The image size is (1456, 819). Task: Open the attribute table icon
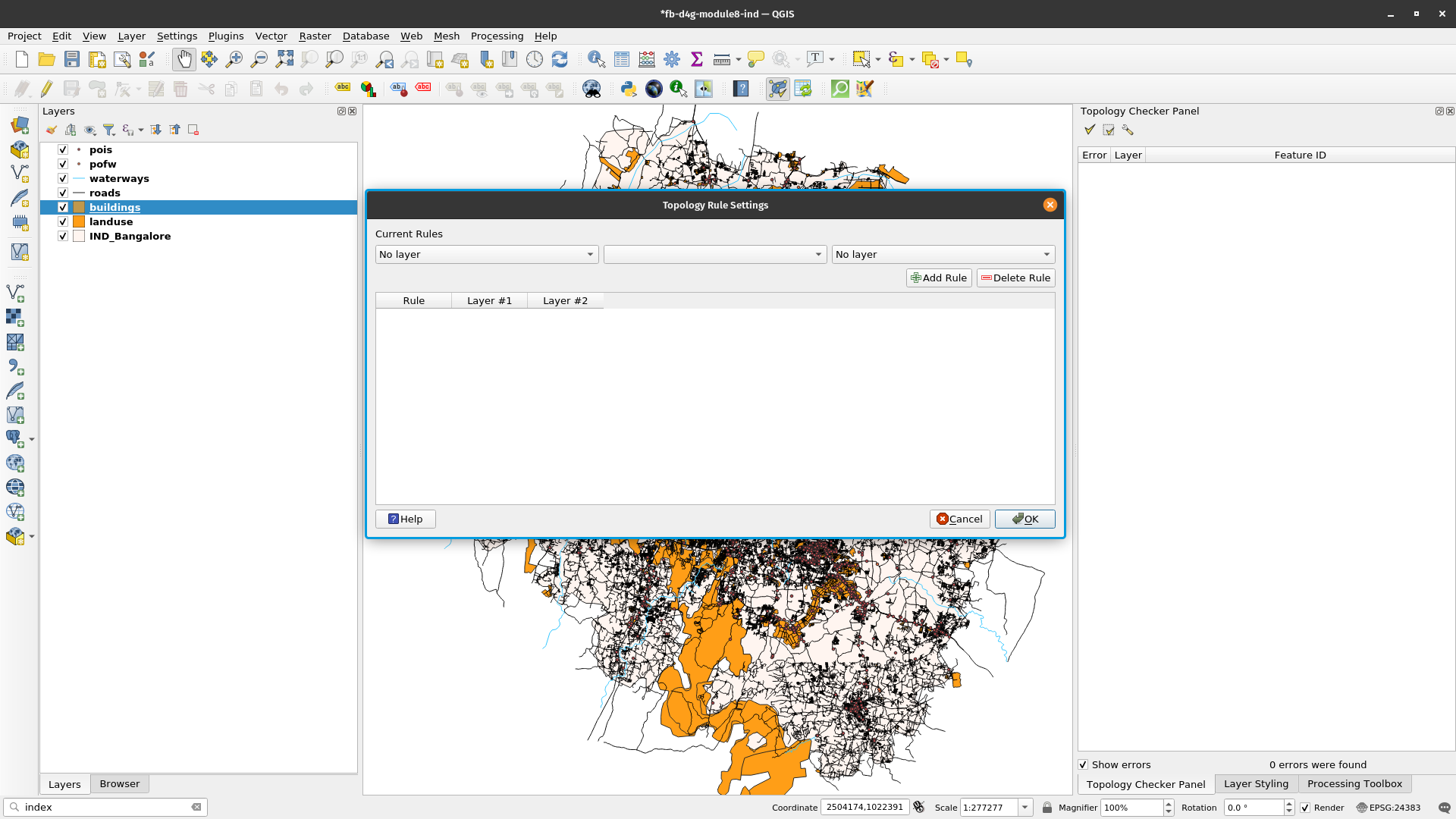point(622,59)
